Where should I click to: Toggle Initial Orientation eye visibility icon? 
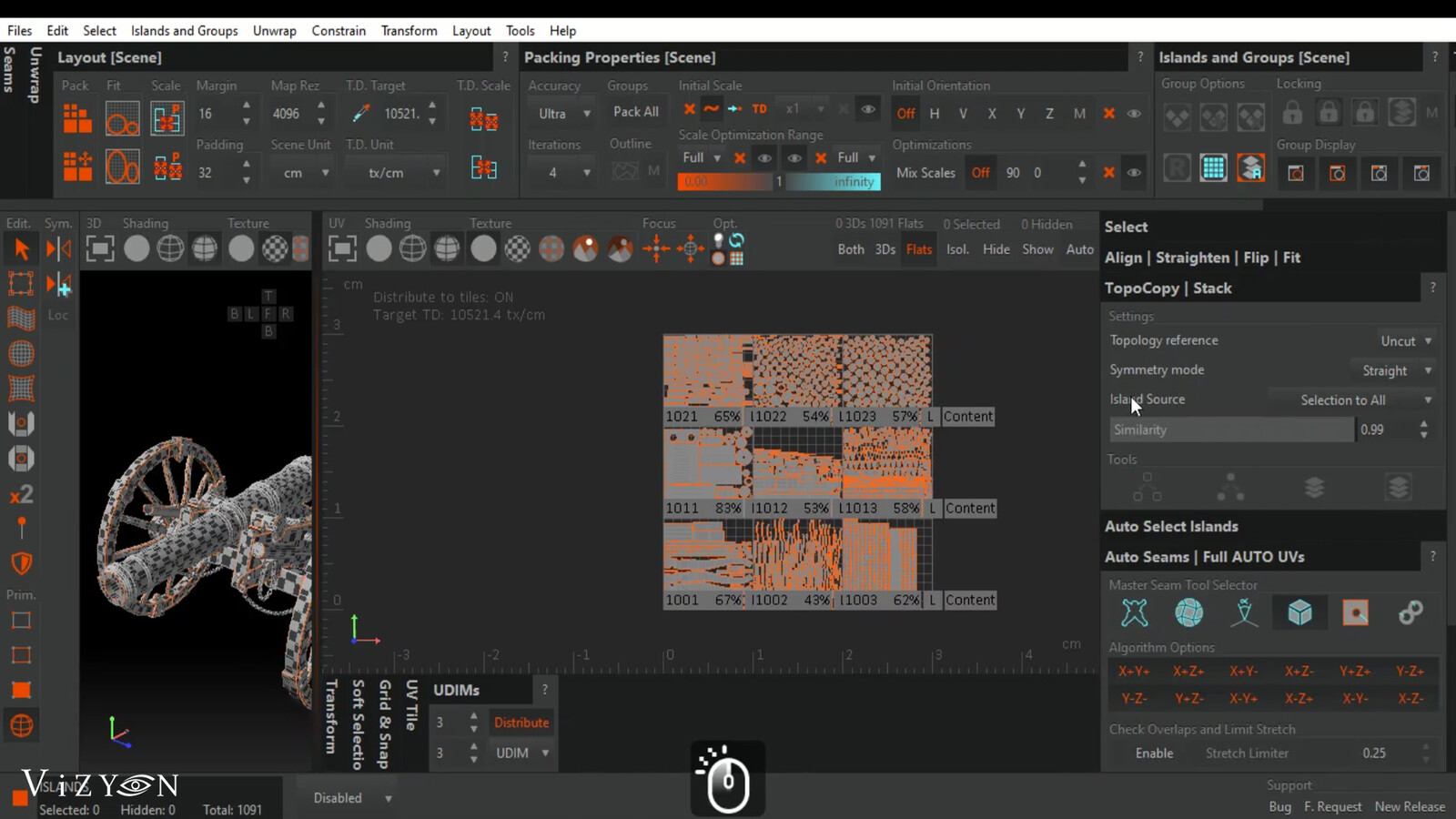pos(1134,114)
